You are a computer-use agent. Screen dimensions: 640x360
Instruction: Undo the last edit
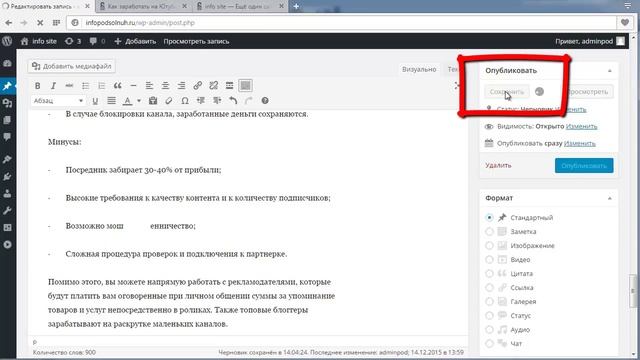click(233, 101)
